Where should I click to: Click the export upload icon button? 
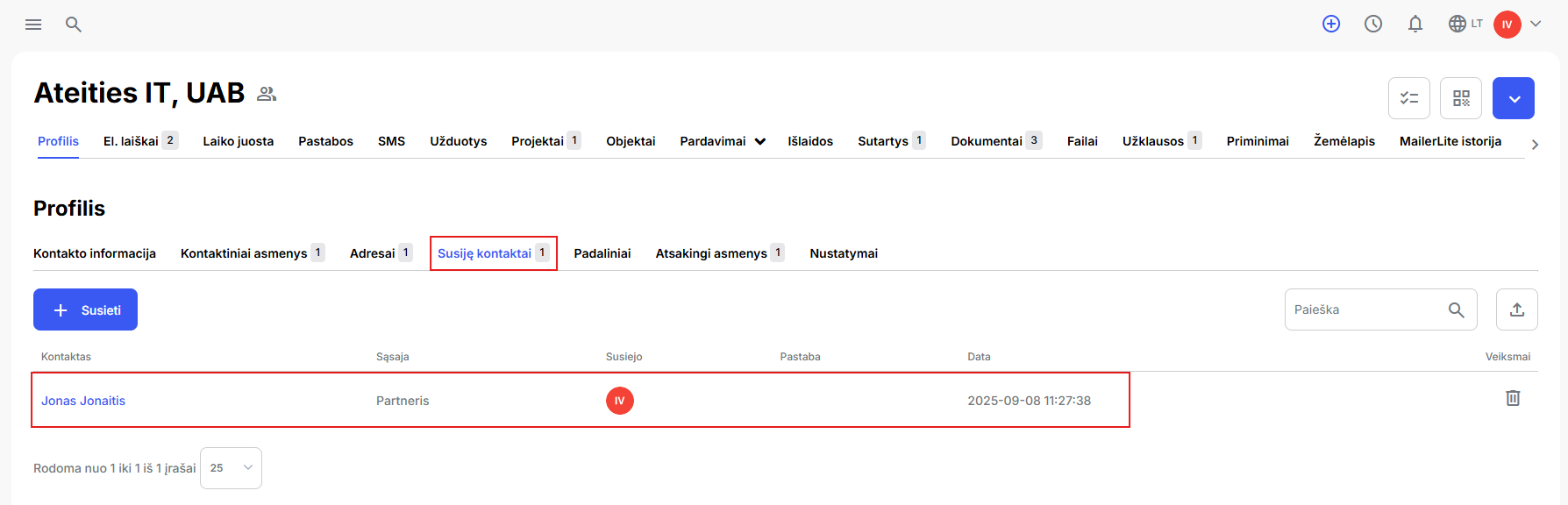point(1517,309)
